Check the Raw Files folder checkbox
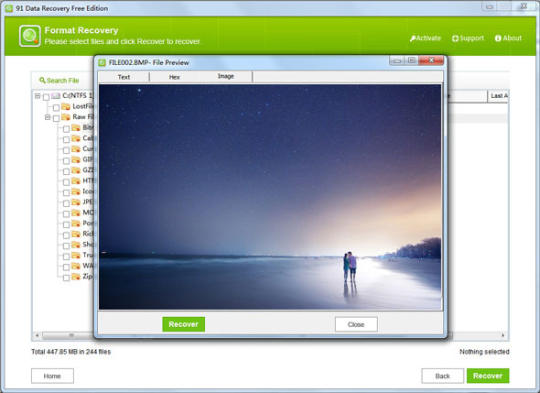540x393 pixels. [x=56, y=118]
